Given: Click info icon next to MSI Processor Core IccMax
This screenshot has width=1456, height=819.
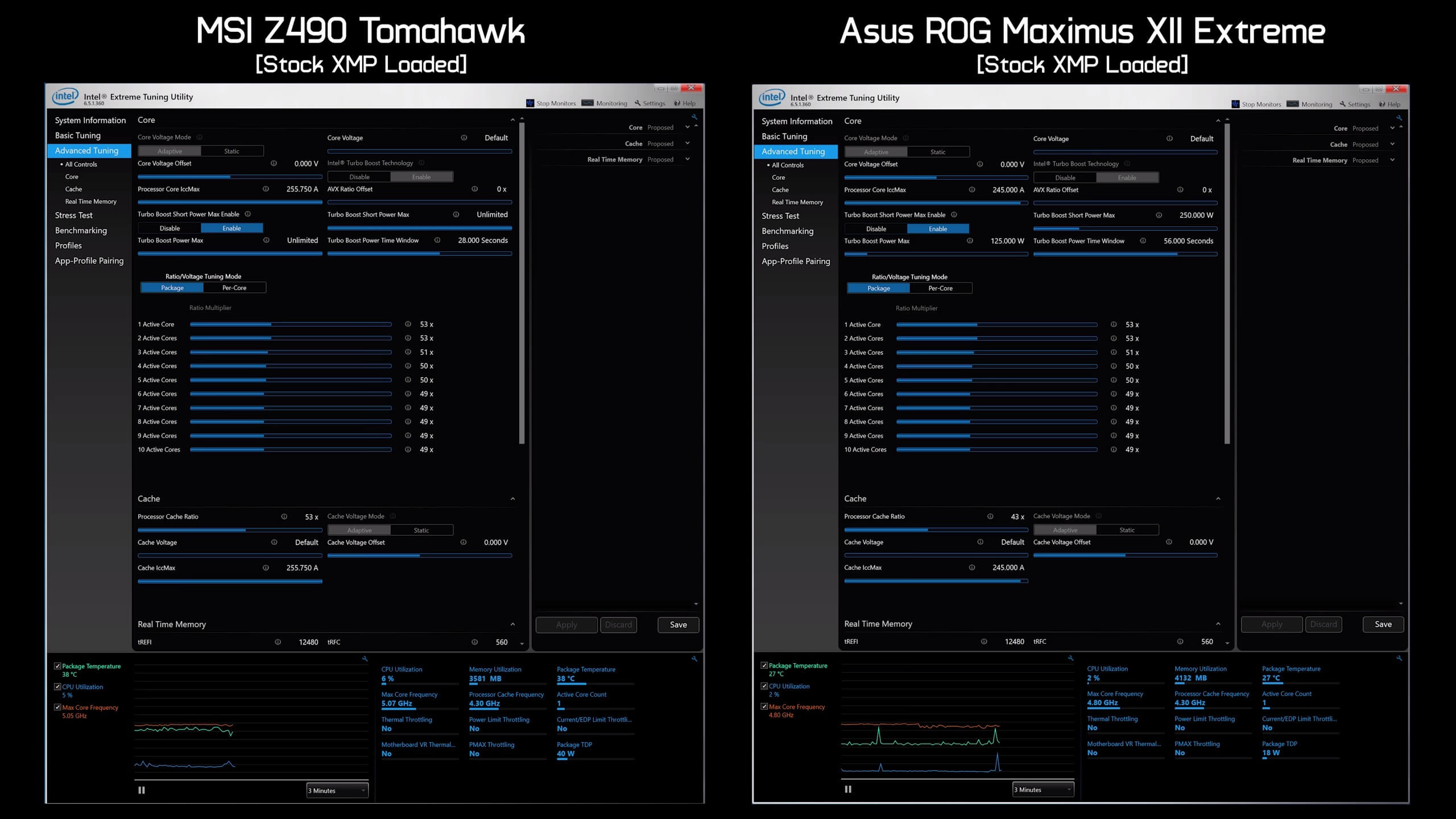Looking at the screenshot, I should point(266,189).
